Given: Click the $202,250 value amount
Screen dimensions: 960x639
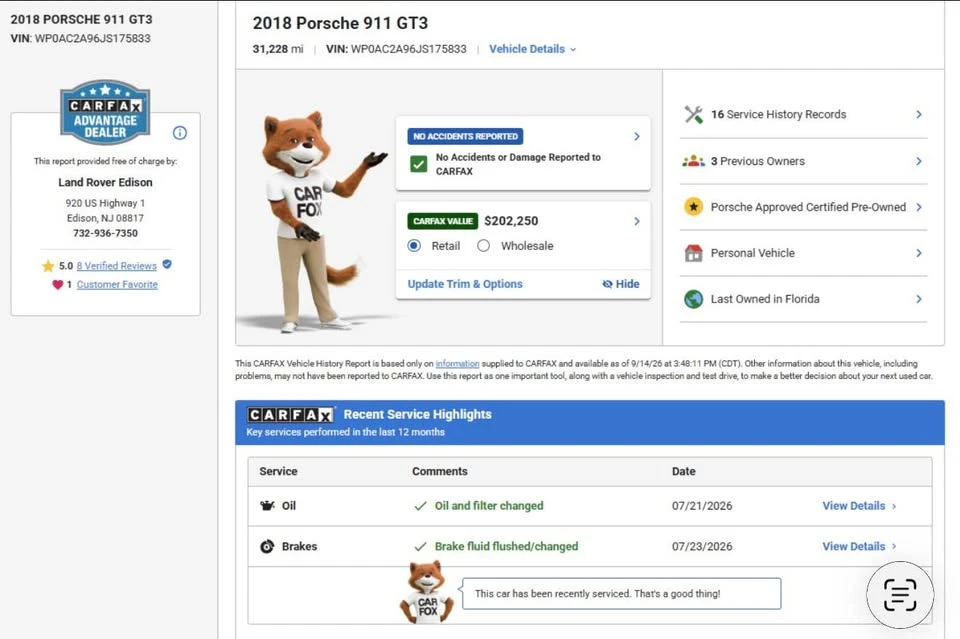Looking at the screenshot, I should (511, 221).
